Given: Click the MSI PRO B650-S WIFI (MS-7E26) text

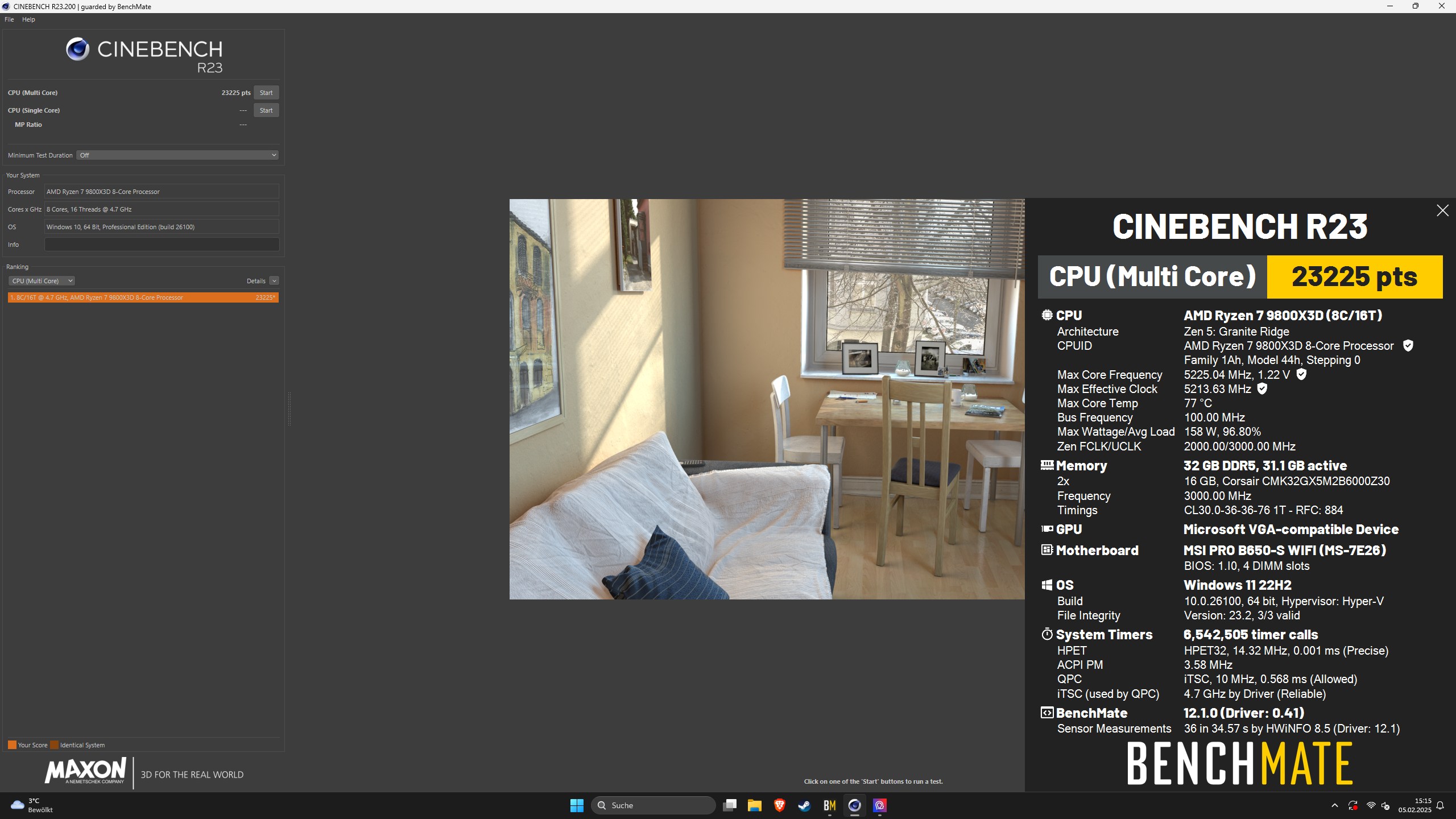Looking at the screenshot, I should [x=1285, y=550].
